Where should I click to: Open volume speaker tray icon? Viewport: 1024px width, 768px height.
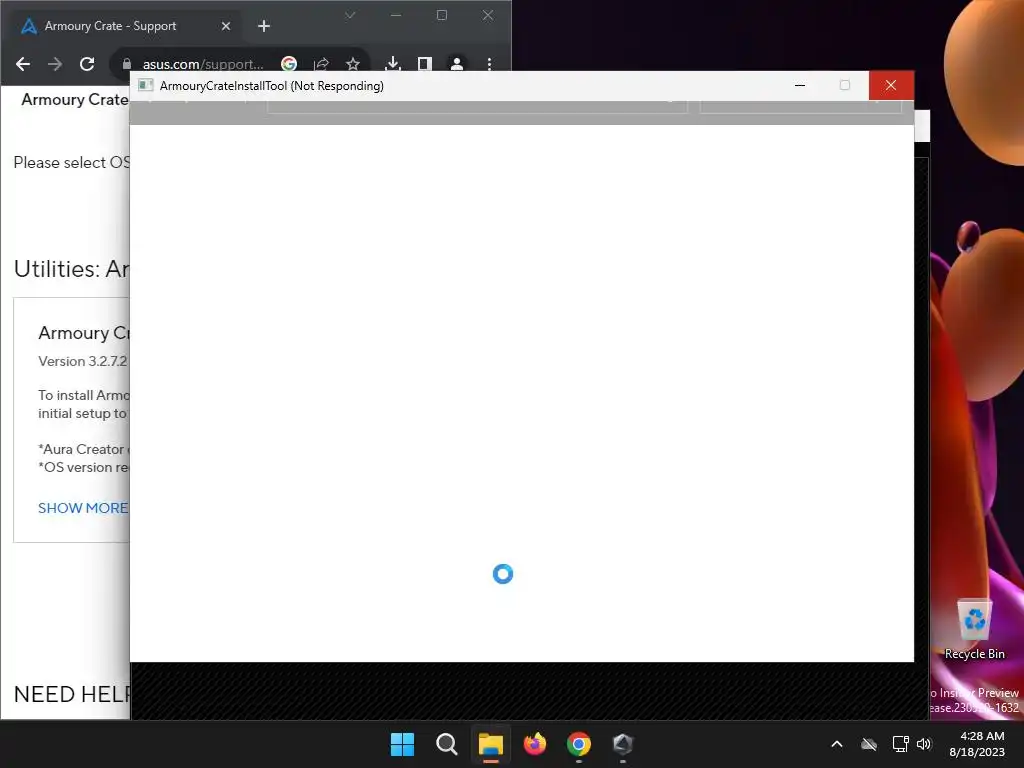[924, 744]
